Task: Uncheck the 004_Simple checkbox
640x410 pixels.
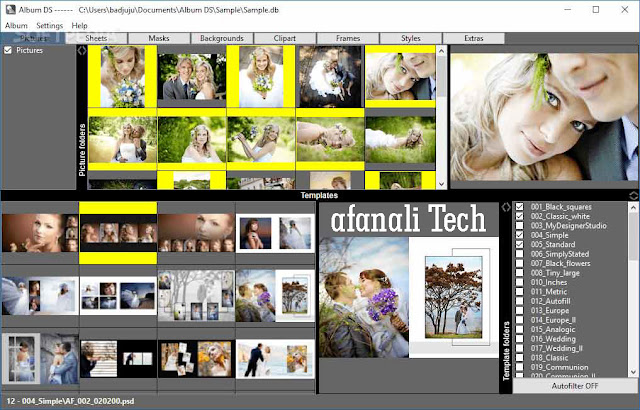Action: (519, 235)
